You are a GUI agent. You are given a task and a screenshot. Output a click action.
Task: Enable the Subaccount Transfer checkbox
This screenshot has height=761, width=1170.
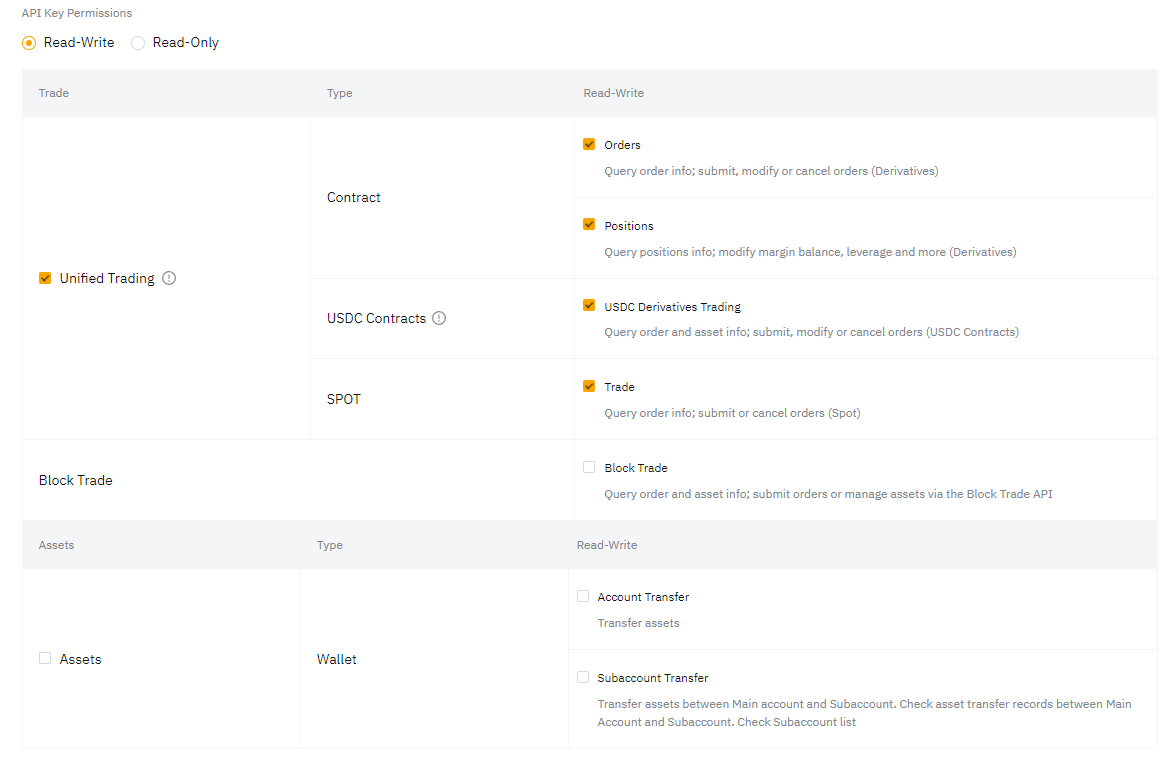583,677
